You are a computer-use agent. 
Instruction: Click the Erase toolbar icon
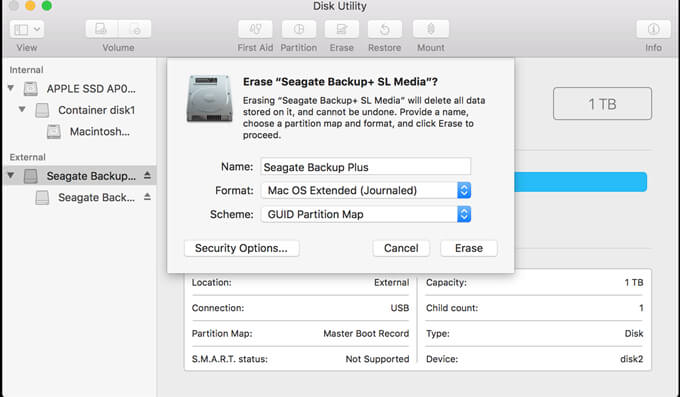pos(342,29)
